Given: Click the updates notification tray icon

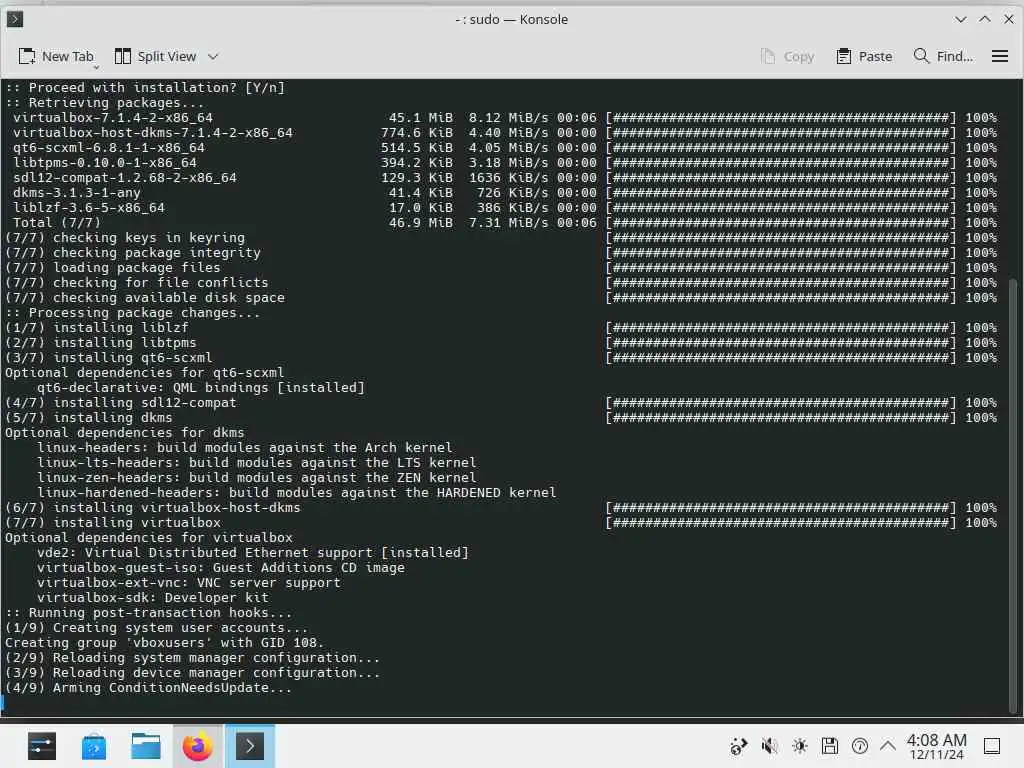Looking at the screenshot, I should click(859, 746).
